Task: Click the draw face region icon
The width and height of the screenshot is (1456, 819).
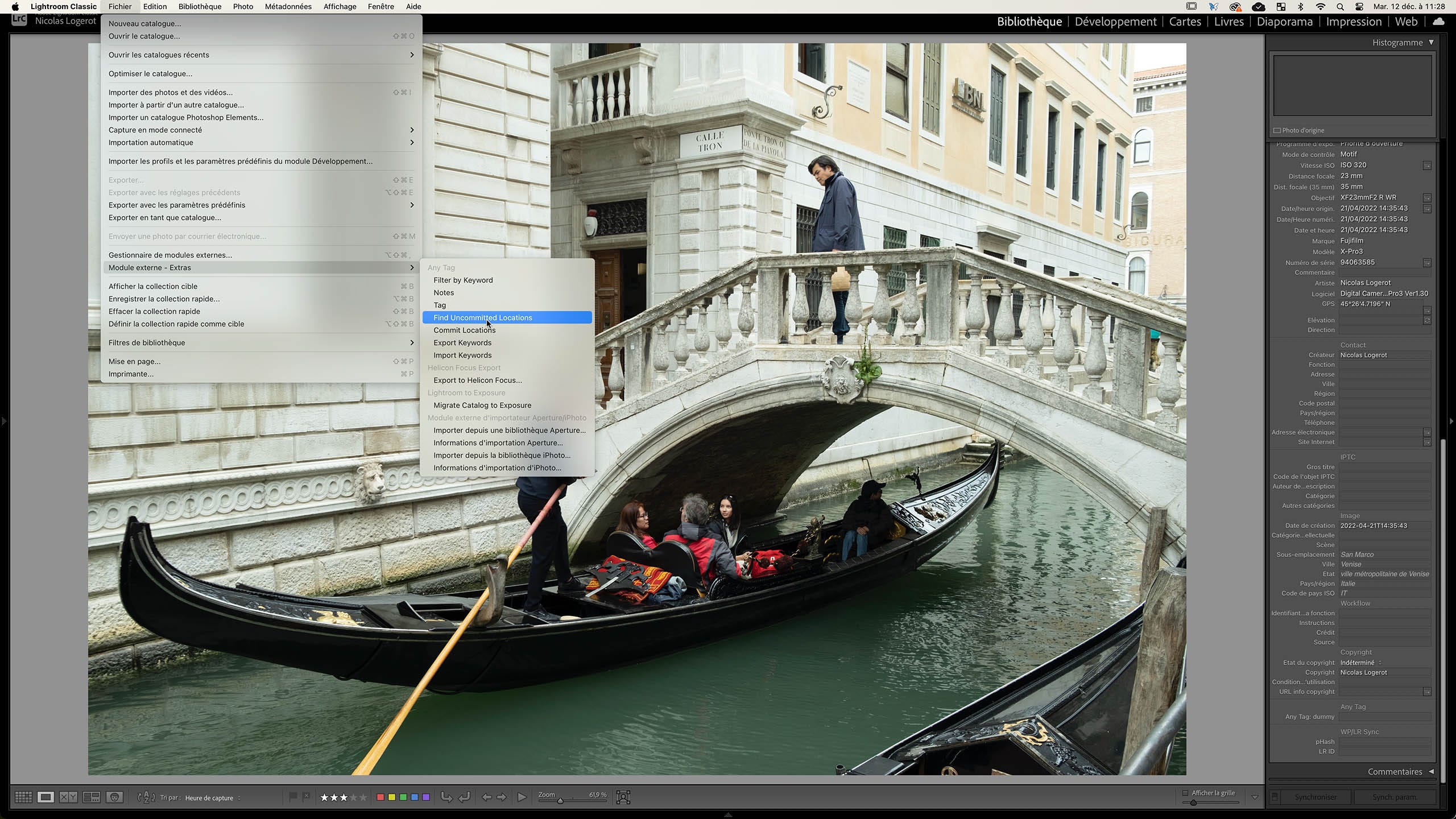Action: tap(623, 797)
